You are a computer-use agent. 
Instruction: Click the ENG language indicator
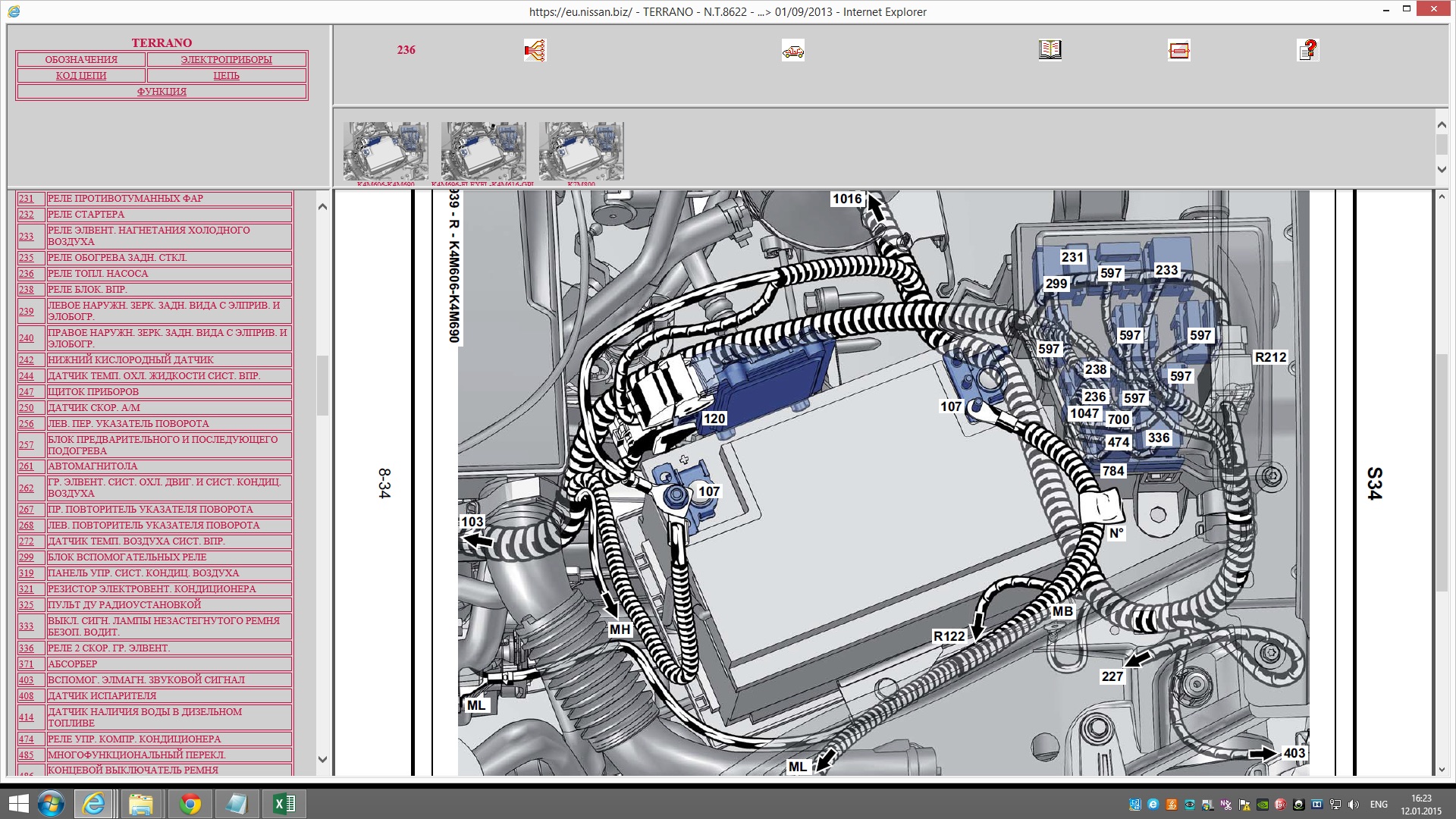tap(1379, 805)
